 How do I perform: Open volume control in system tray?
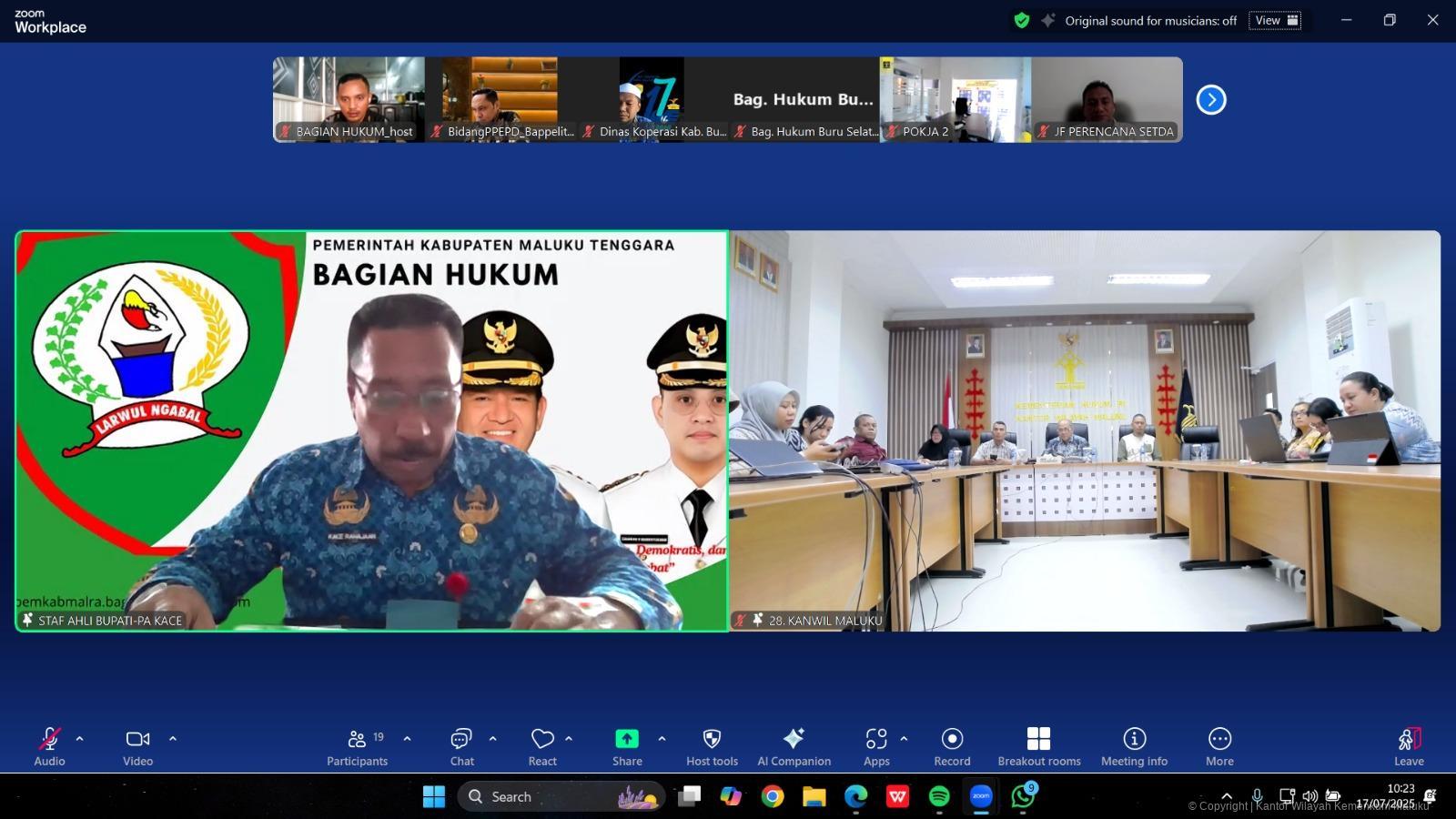click(x=1310, y=796)
